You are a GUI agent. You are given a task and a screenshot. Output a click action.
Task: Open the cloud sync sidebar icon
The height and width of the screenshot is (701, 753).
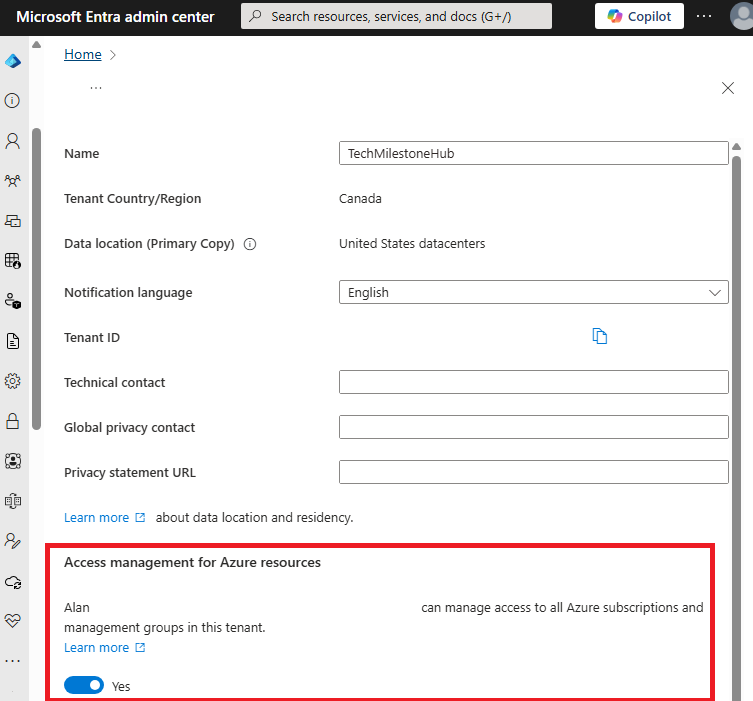coord(12,582)
